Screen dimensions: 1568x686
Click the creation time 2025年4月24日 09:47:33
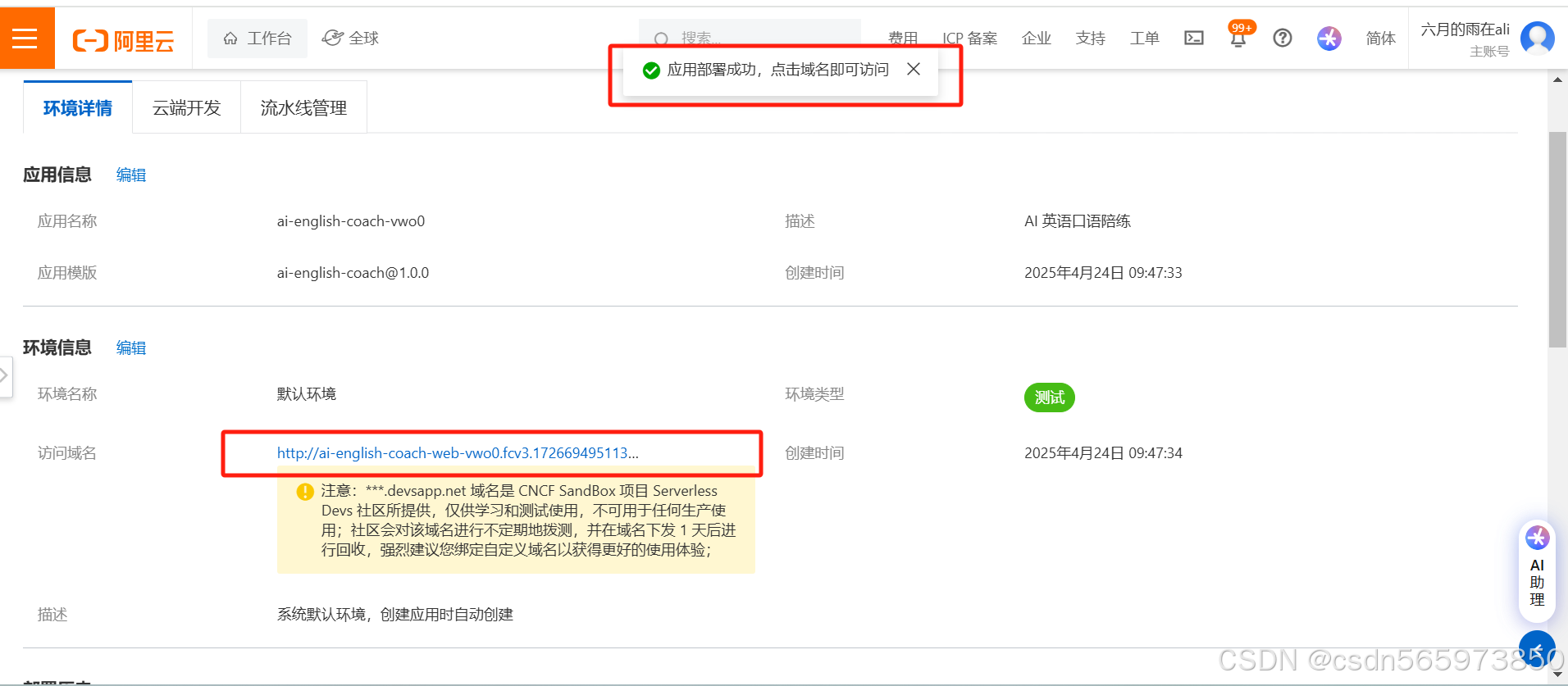pos(1103,273)
